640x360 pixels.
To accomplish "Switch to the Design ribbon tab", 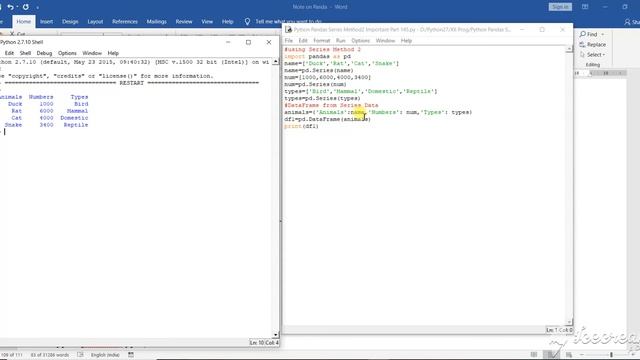I will point(70,22).
